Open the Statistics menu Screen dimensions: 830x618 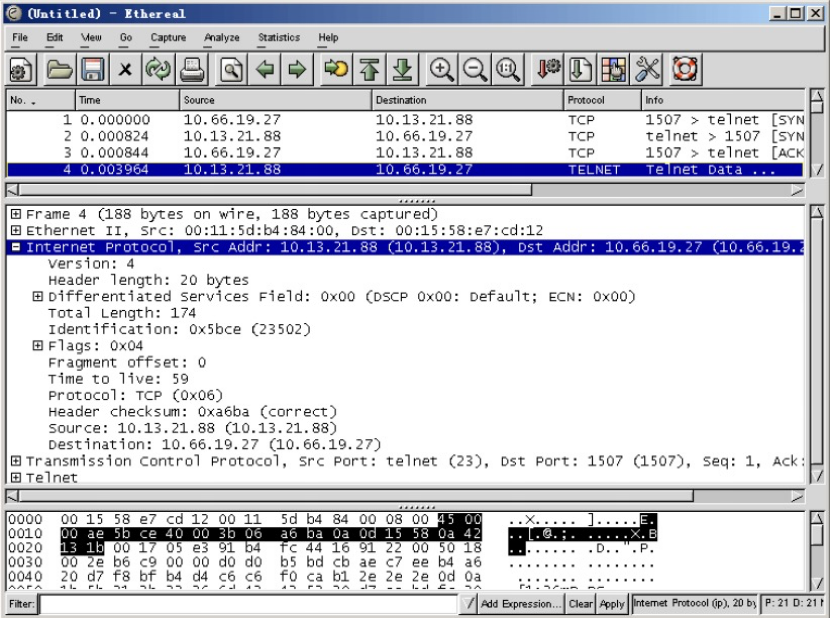(279, 38)
